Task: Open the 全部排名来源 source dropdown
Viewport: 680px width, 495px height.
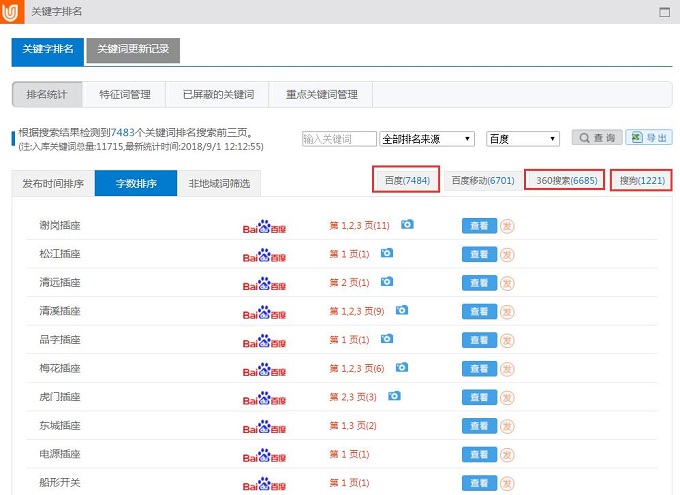Action: pyautogui.click(x=427, y=139)
